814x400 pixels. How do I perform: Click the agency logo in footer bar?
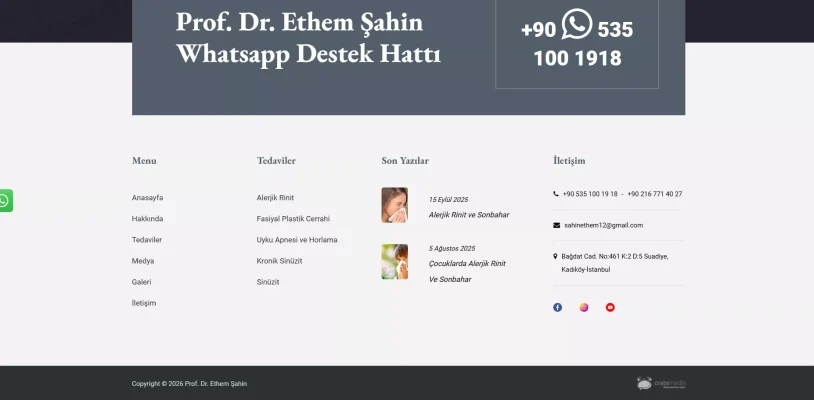click(x=659, y=383)
